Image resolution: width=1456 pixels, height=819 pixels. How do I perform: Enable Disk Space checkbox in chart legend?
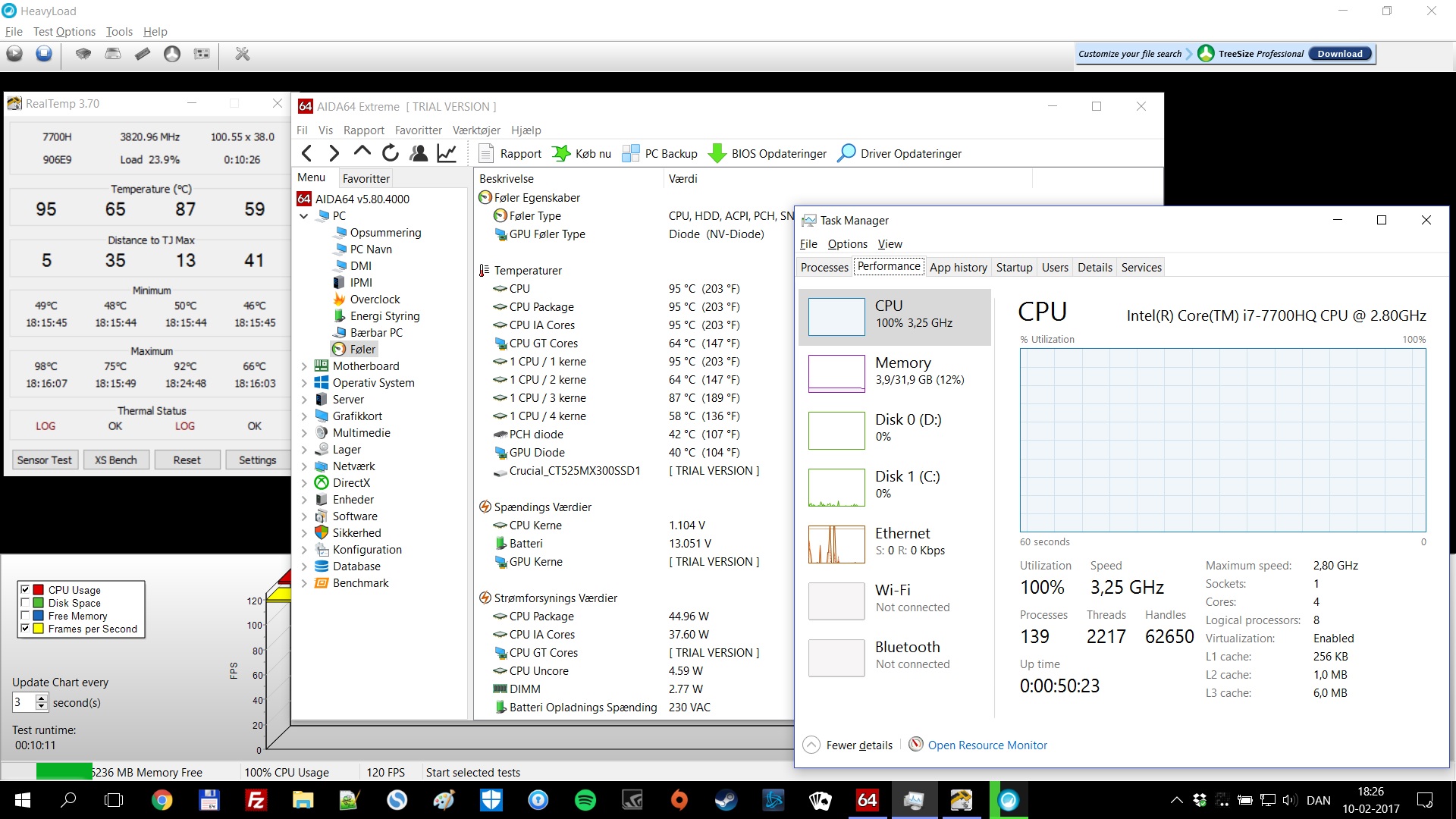point(25,602)
